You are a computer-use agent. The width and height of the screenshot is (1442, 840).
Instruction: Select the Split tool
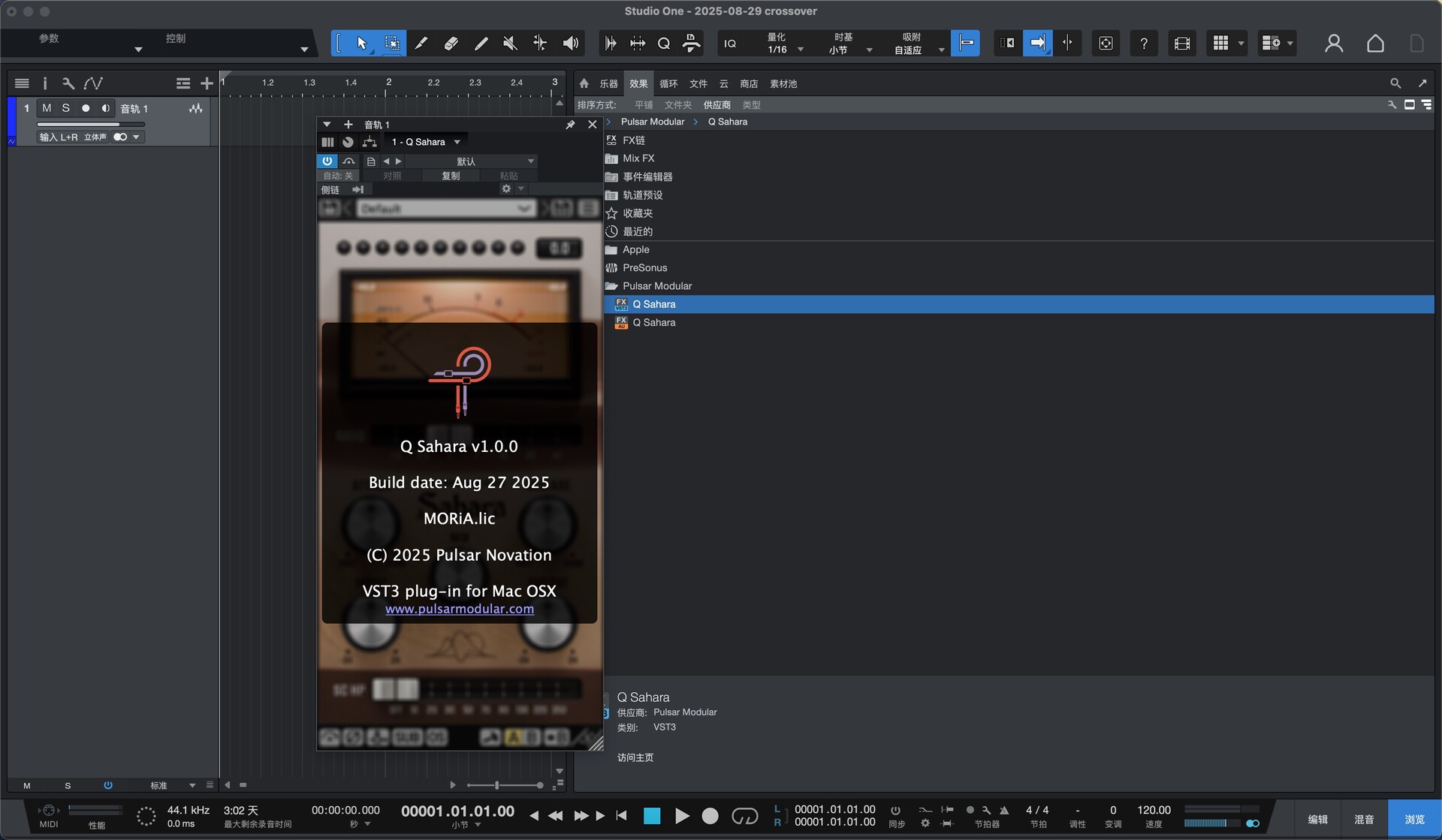[421, 44]
